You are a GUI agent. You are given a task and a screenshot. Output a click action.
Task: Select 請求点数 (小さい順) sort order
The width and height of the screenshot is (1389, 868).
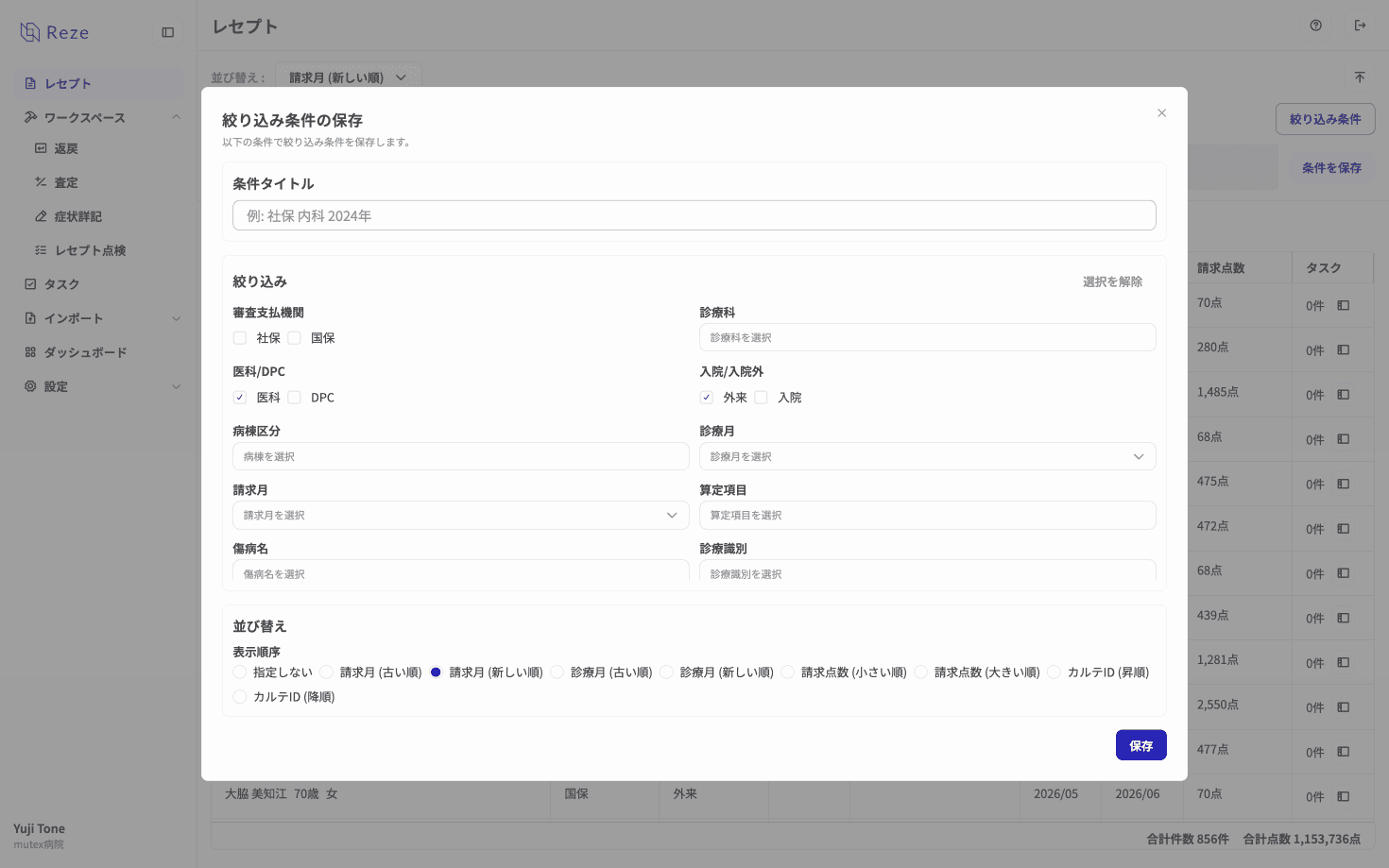[788, 672]
